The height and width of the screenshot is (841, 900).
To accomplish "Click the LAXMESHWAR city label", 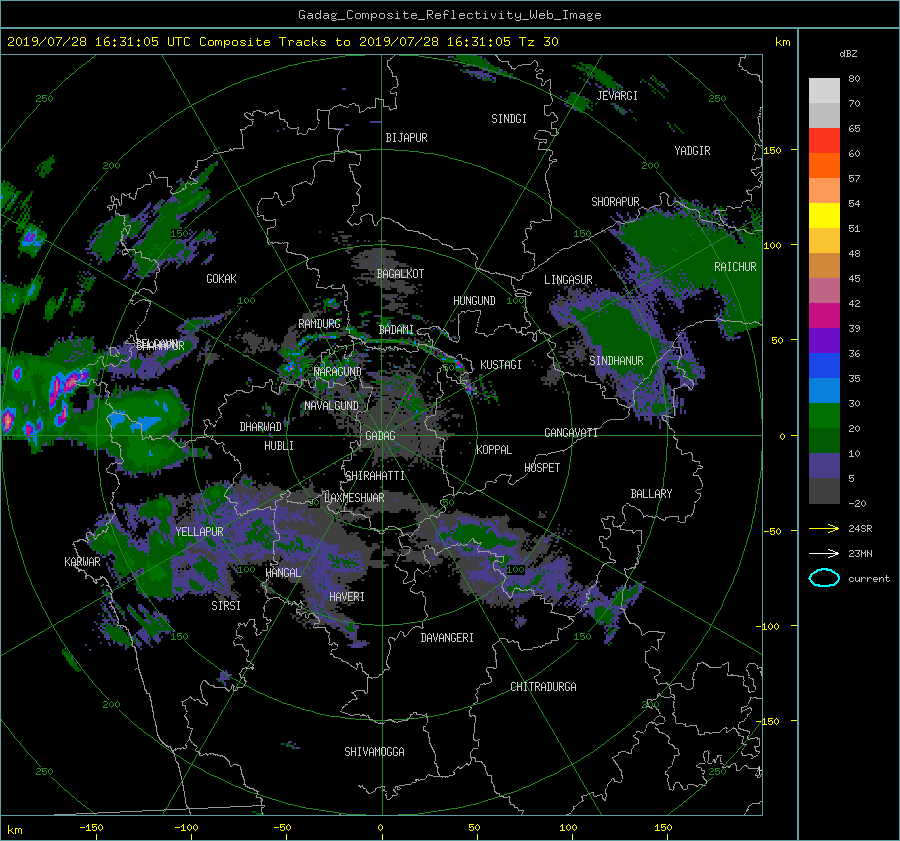I will (x=354, y=498).
